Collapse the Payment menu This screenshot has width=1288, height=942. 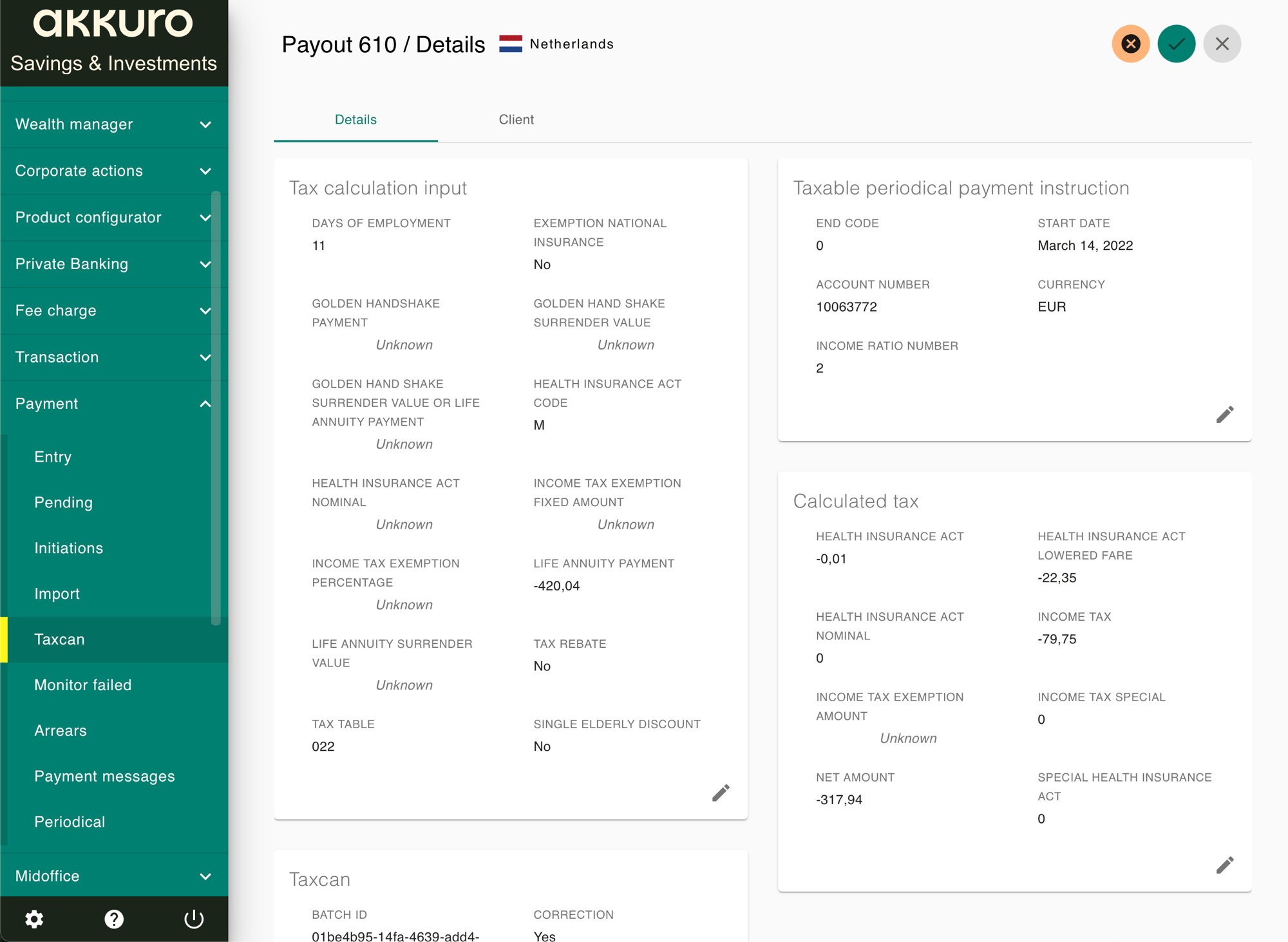click(x=114, y=404)
